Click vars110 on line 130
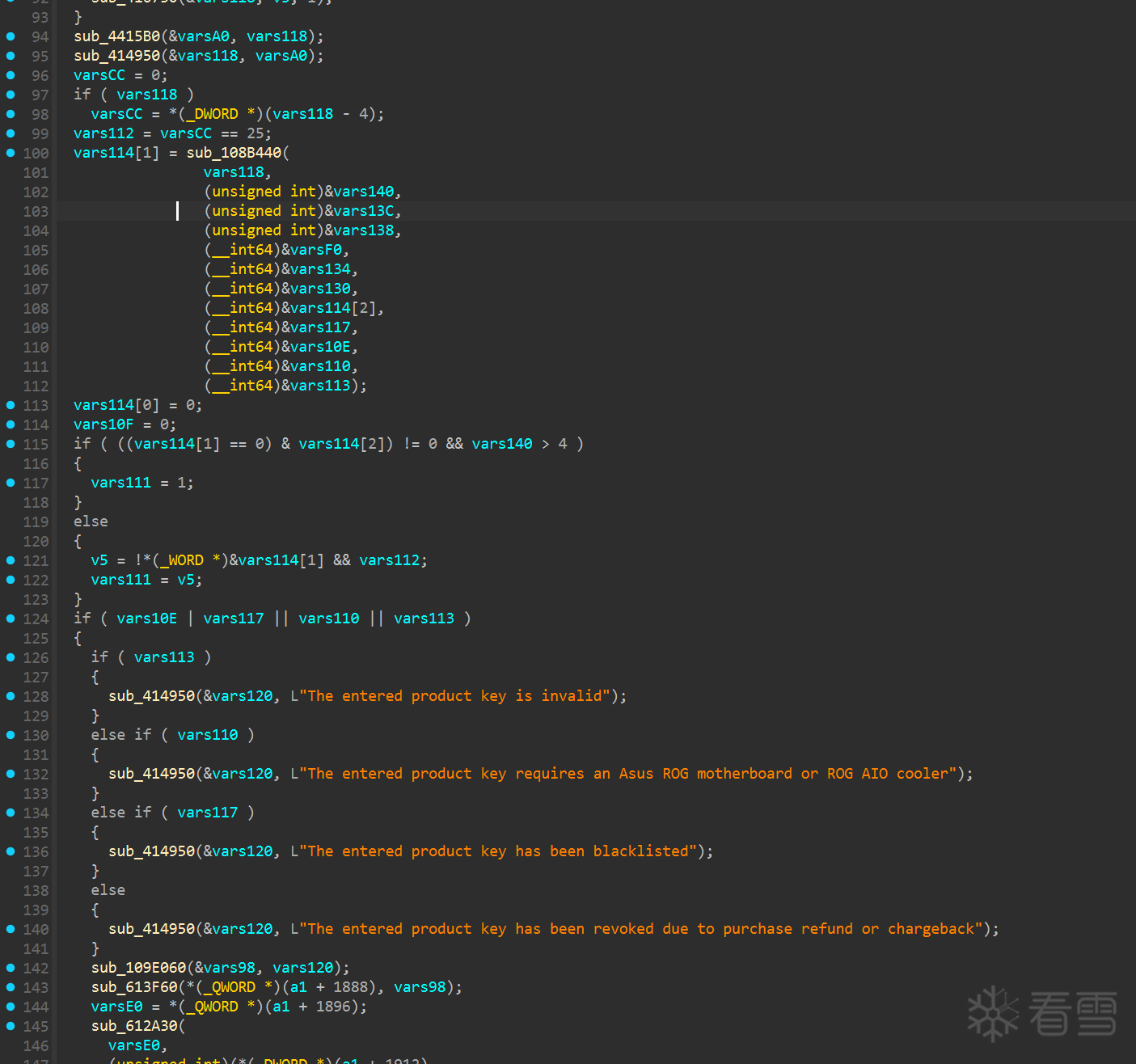The width and height of the screenshot is (1136, 1064). click(x=208, y=735)
